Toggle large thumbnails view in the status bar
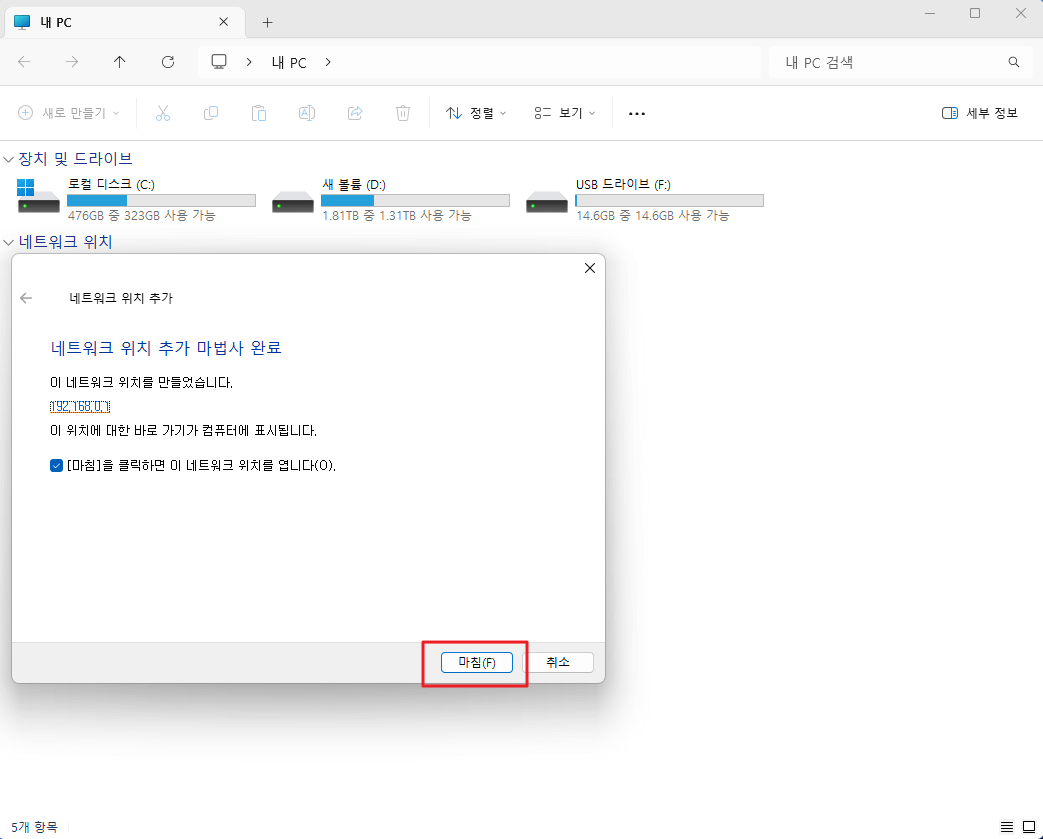This screenshot has width=1043, height=839. click(x=1030, y=826)
